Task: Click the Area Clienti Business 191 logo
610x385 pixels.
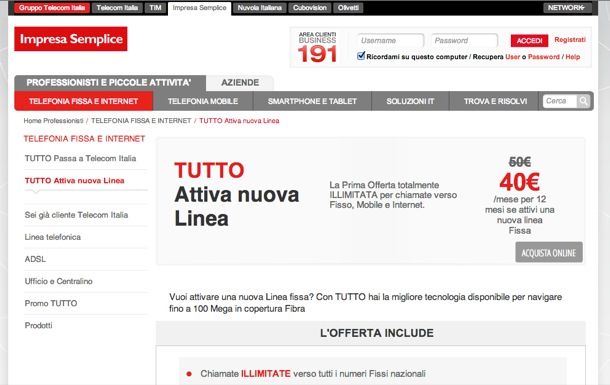Action: [317, 47]
